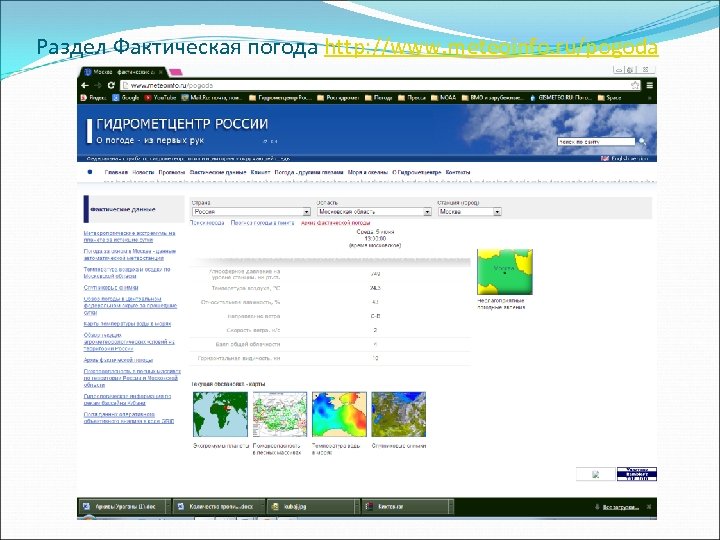Viewport: 720px width, 540px height.
Task: Open the Климат menu item
Action: pyautogui.click(x=260, y=173)
